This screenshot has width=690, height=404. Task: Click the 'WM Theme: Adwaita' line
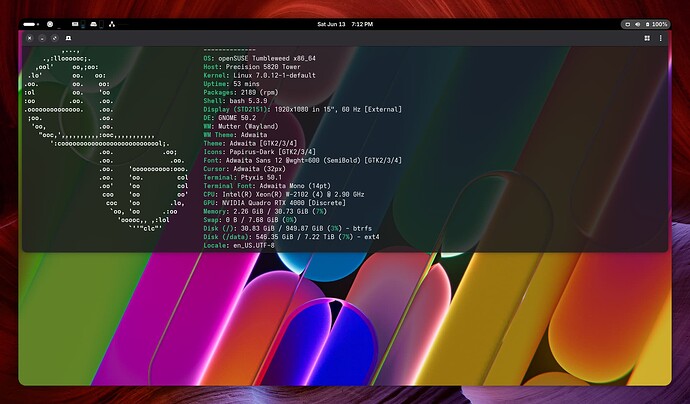(x=235, y=135)
